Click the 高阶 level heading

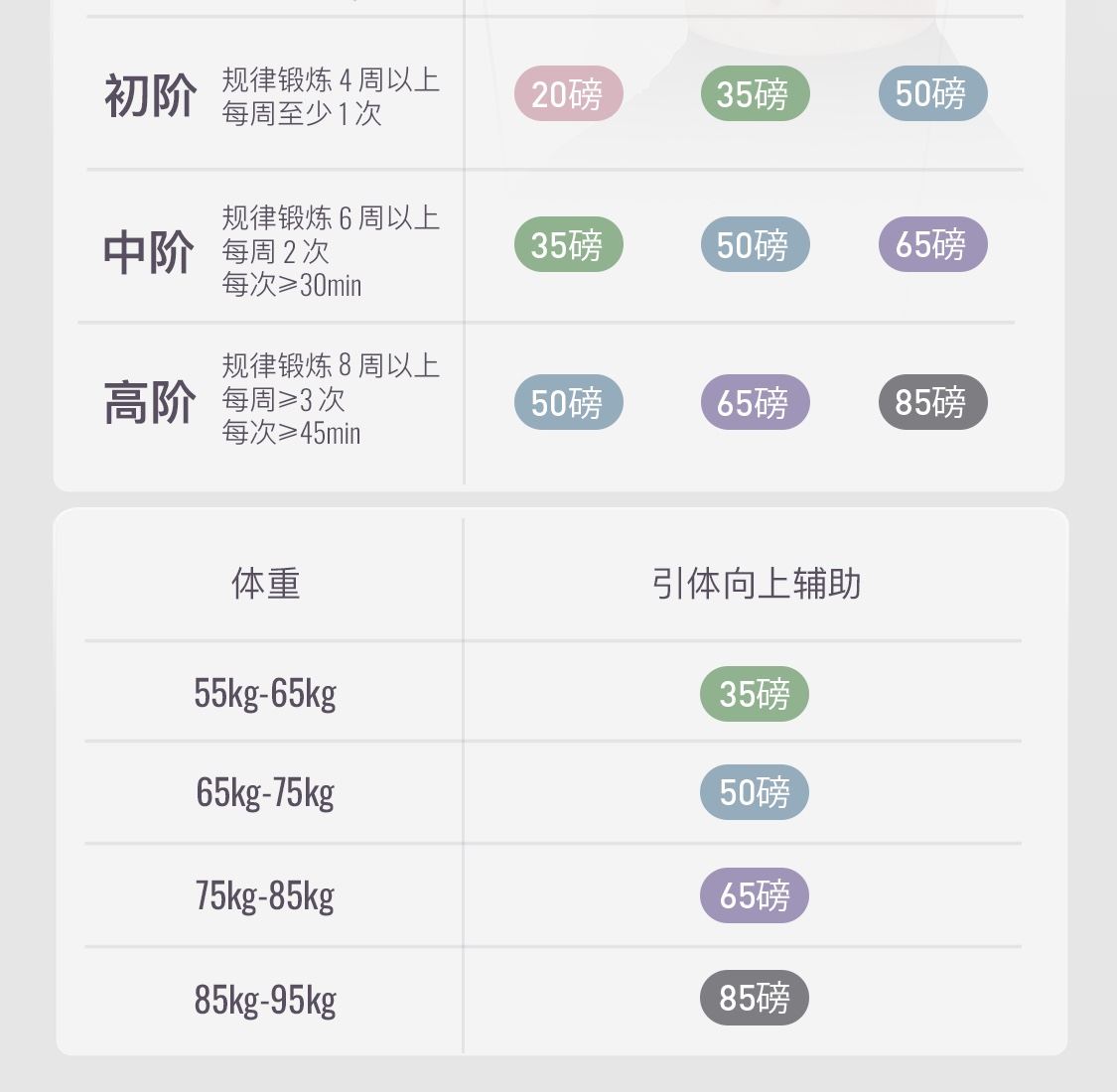[150, 403]
